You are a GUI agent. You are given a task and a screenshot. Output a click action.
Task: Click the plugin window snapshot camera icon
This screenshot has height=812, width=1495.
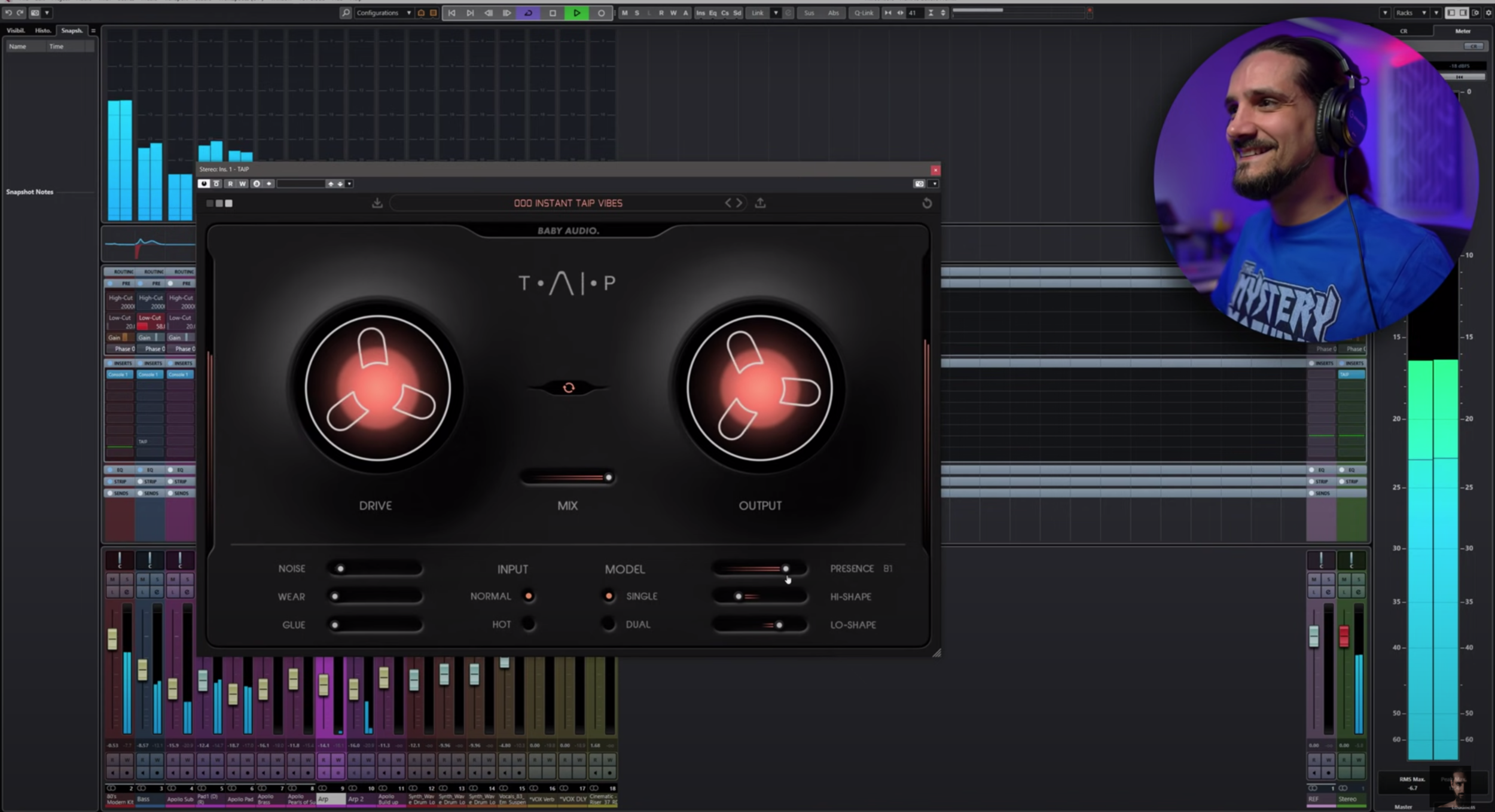[919, 184]
